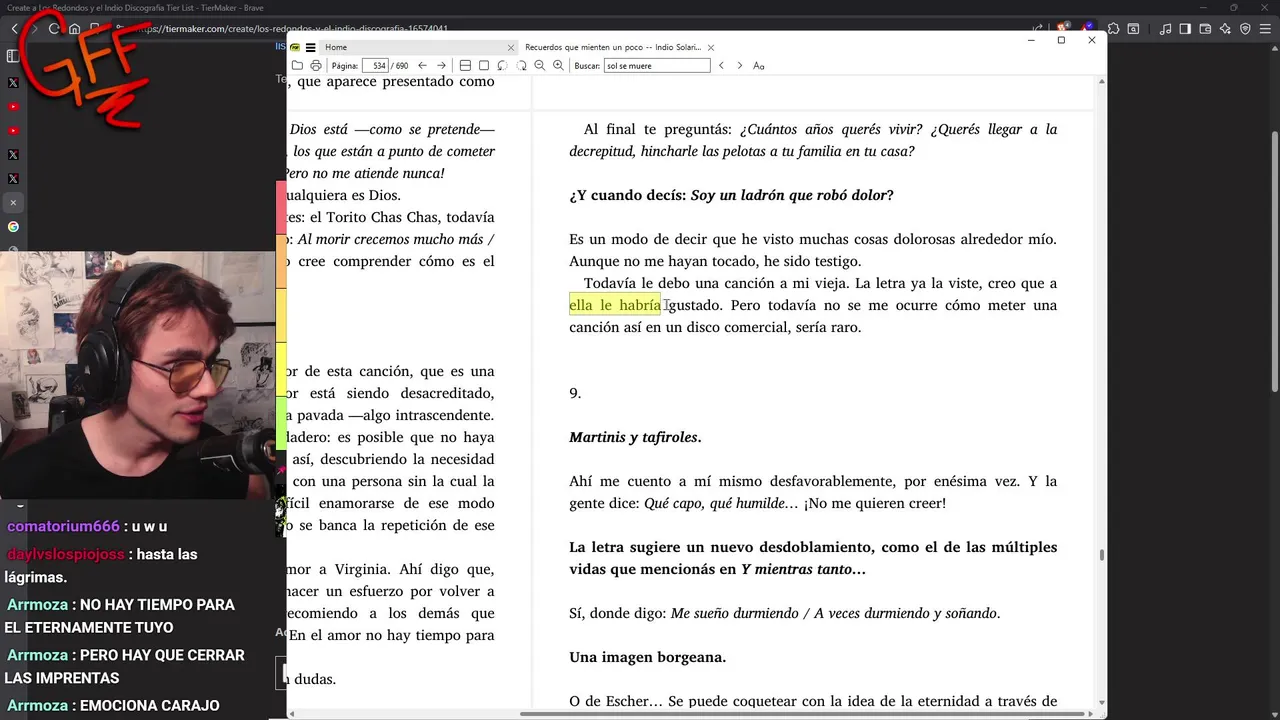Go to next page arrow
1280x720 pixels.
click(x=441, y=65)
